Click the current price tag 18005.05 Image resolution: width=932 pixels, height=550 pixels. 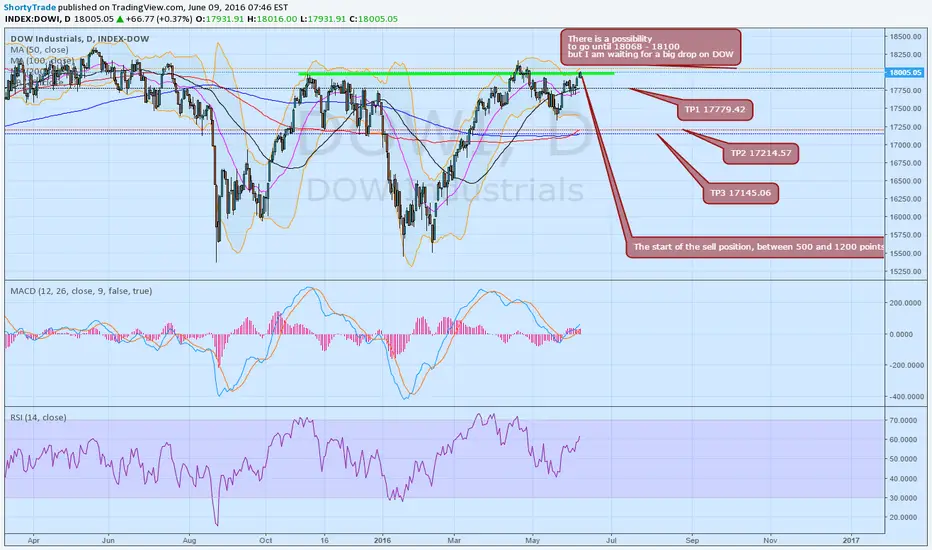pyautogui.click(x=905, y=73)
